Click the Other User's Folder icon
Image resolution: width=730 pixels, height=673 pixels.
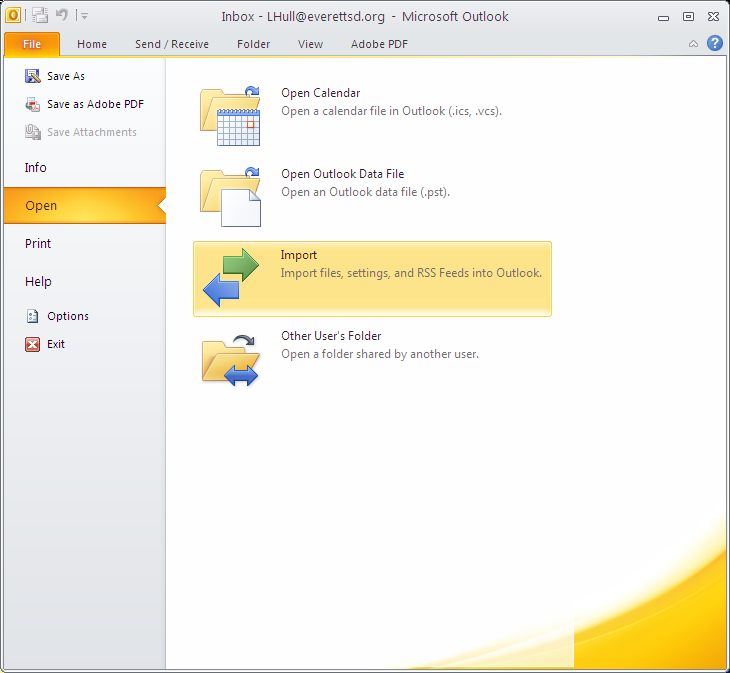tap(230, 360)
